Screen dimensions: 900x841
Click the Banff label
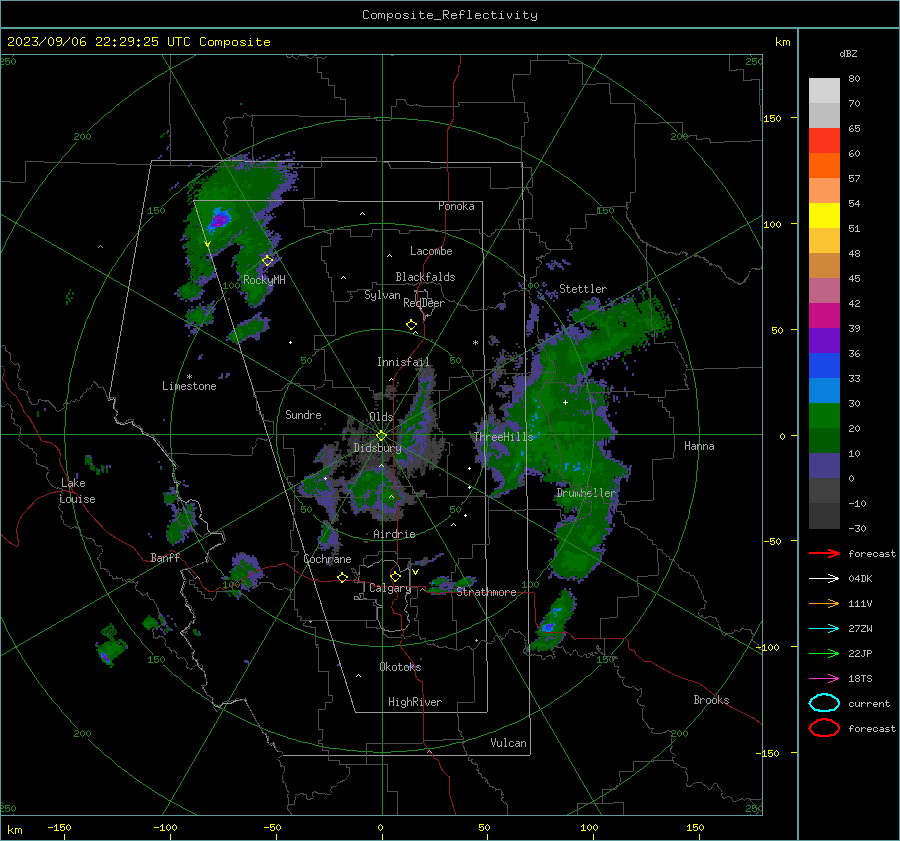[x=165, y=557]
